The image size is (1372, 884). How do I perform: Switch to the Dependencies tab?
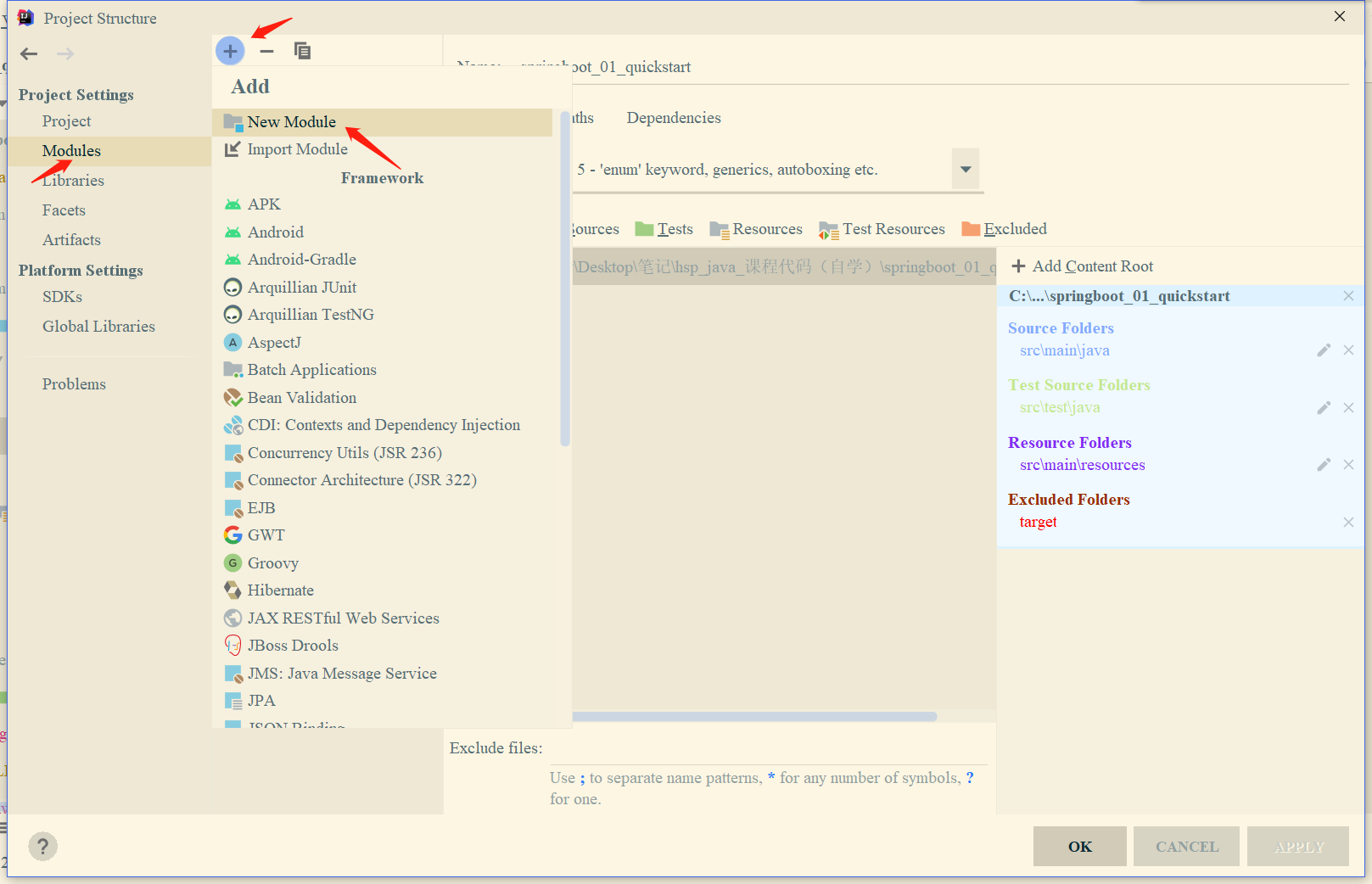pos(674,118)
